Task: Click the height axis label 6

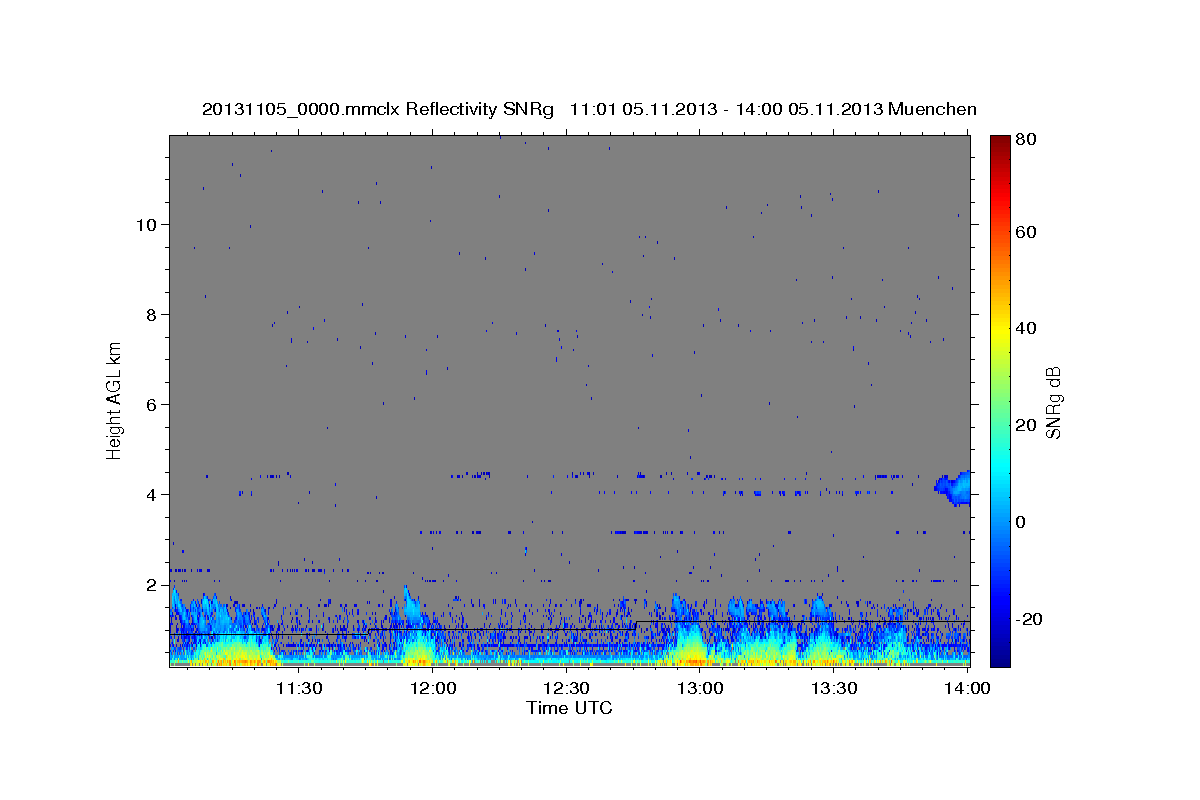Action: pyautogui.click(x=151, y=404)
